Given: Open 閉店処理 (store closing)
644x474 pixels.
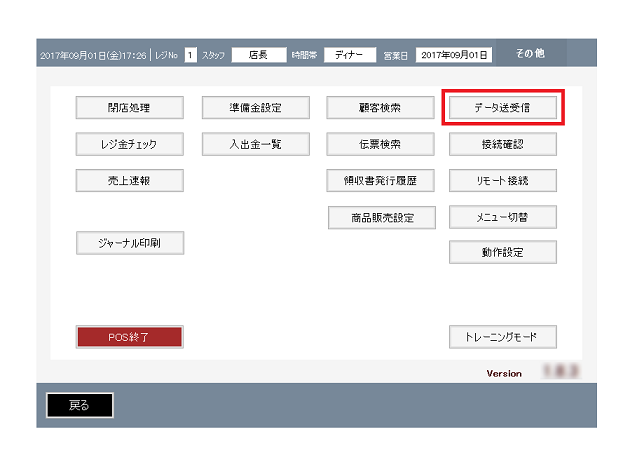Looking at the screenshot, I should pyautogui.click(x=129, y=108).
